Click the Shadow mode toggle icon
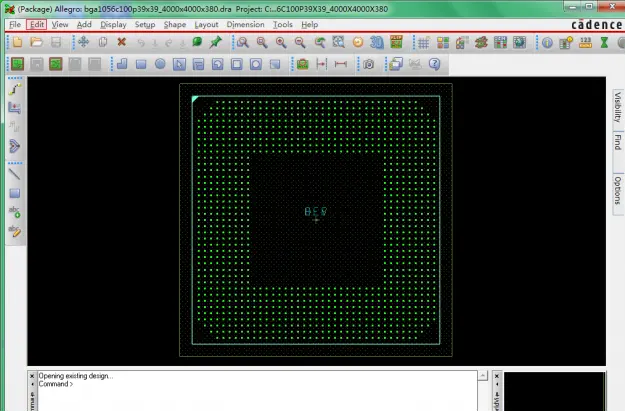This screenshot has width=626, height=412. [x=462, y=42]
